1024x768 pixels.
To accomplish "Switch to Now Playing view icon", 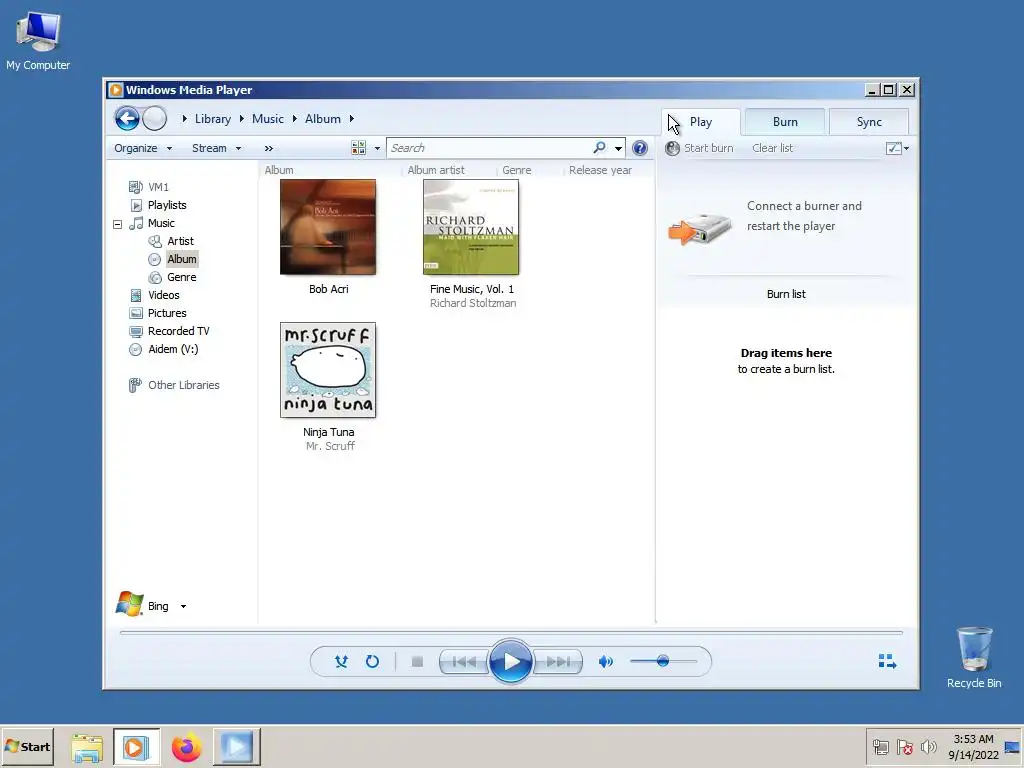I will (888, 662).
